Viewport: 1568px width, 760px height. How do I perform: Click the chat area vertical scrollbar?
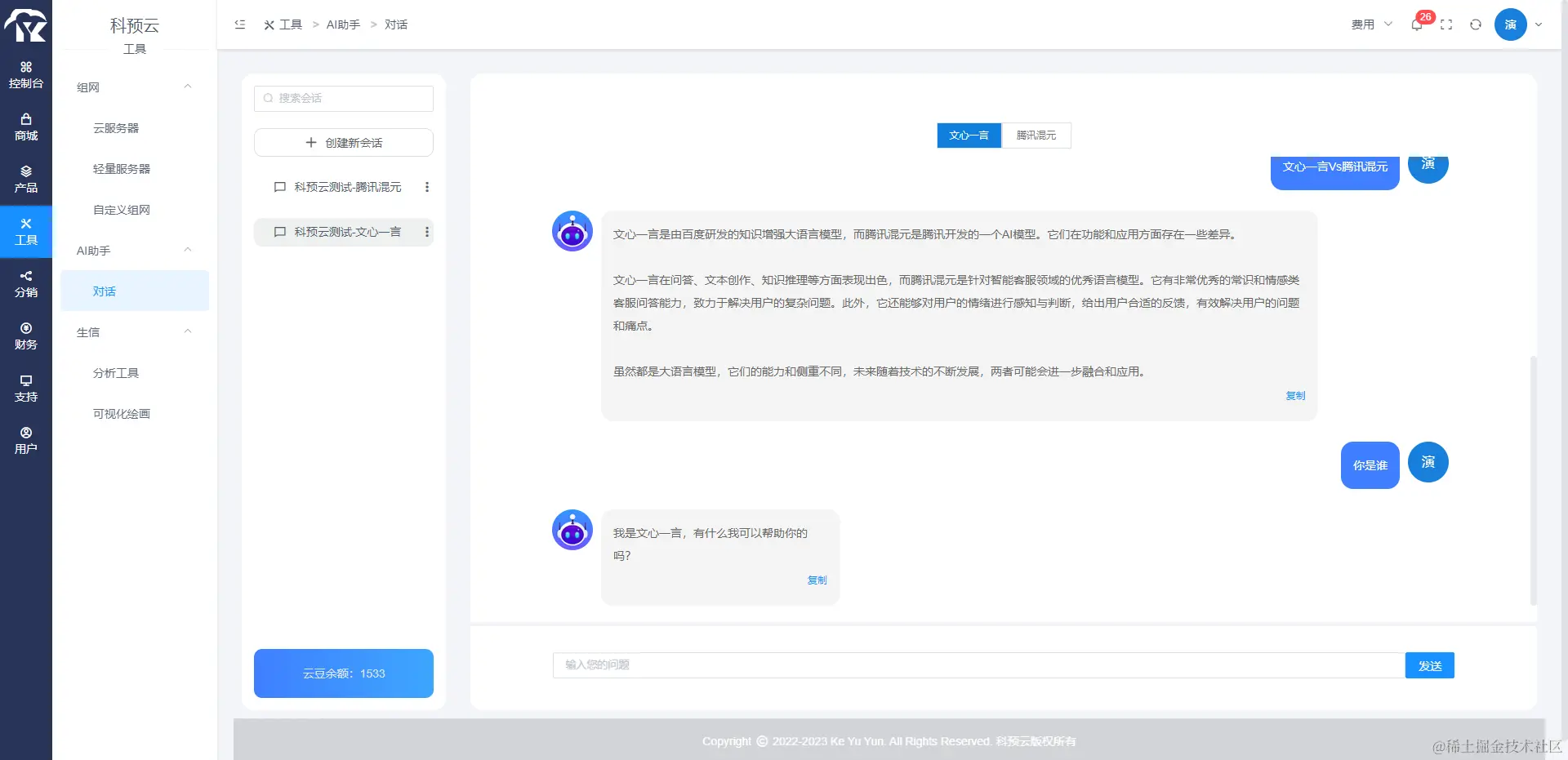[1534, 480]
